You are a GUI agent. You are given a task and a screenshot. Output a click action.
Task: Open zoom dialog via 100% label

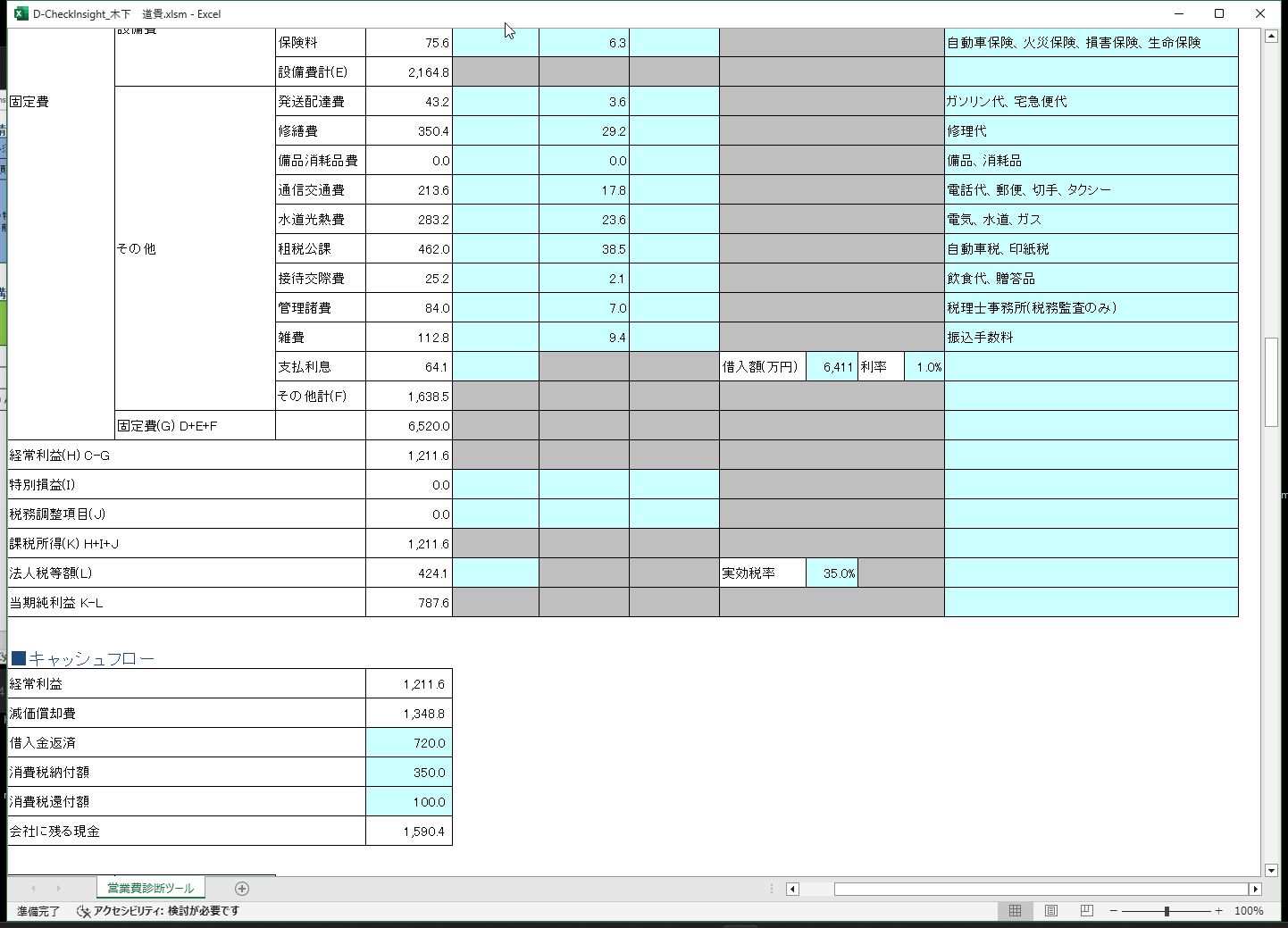point(1249,911)
